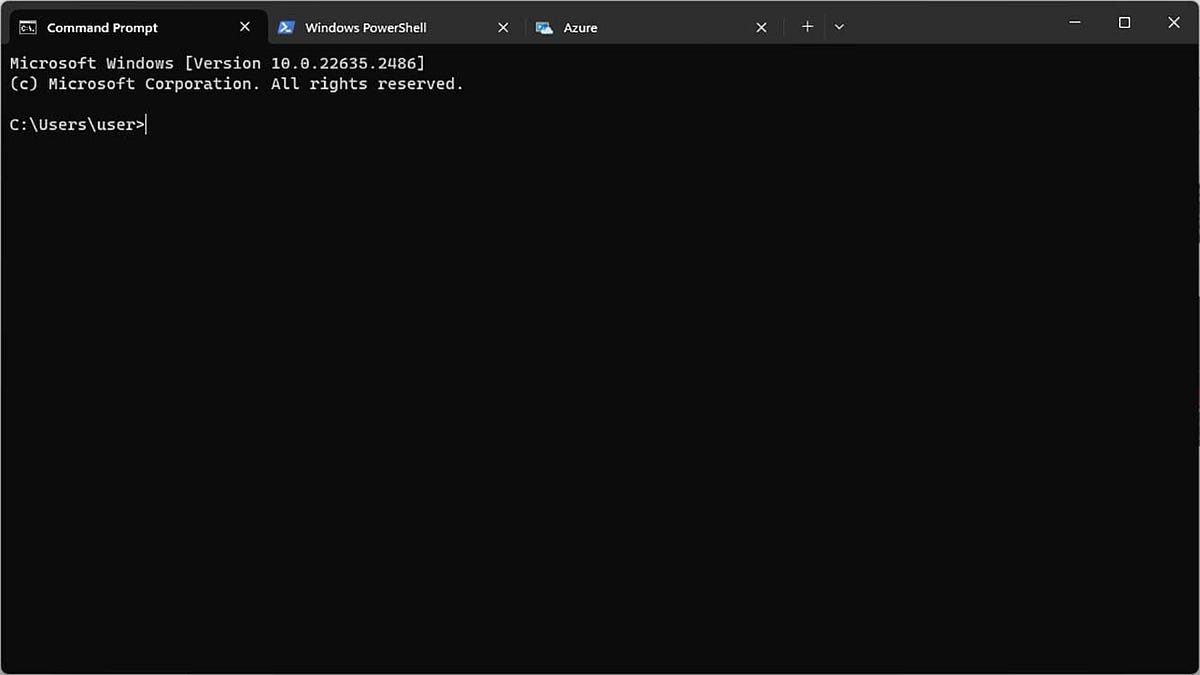Click the maximize button on the title bar
The width and height of the screenshot is (1200, 675).
tap(1124, 21)
